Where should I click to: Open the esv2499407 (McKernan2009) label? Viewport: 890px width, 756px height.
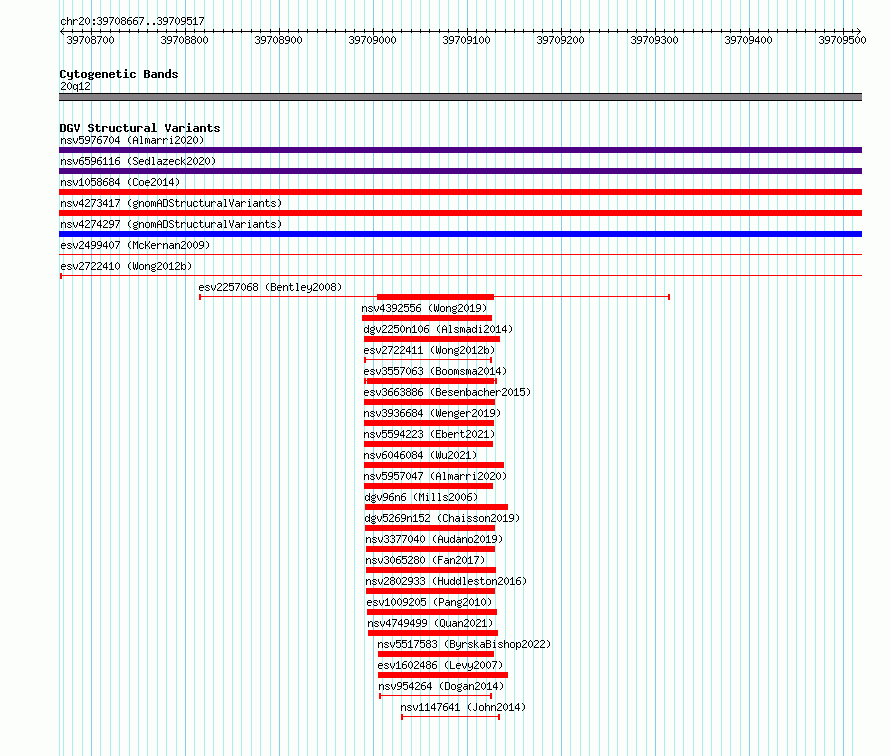pos(135,245)
